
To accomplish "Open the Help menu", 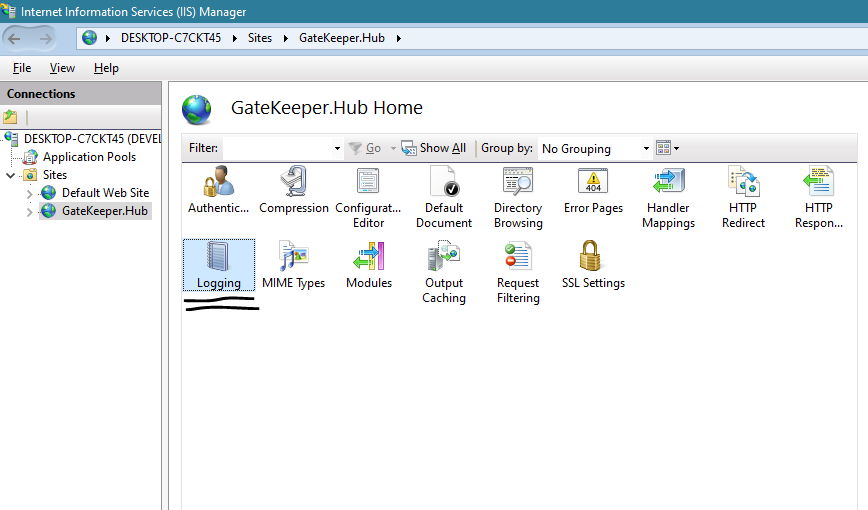I will pyautogui.click(x=106, y=68).
